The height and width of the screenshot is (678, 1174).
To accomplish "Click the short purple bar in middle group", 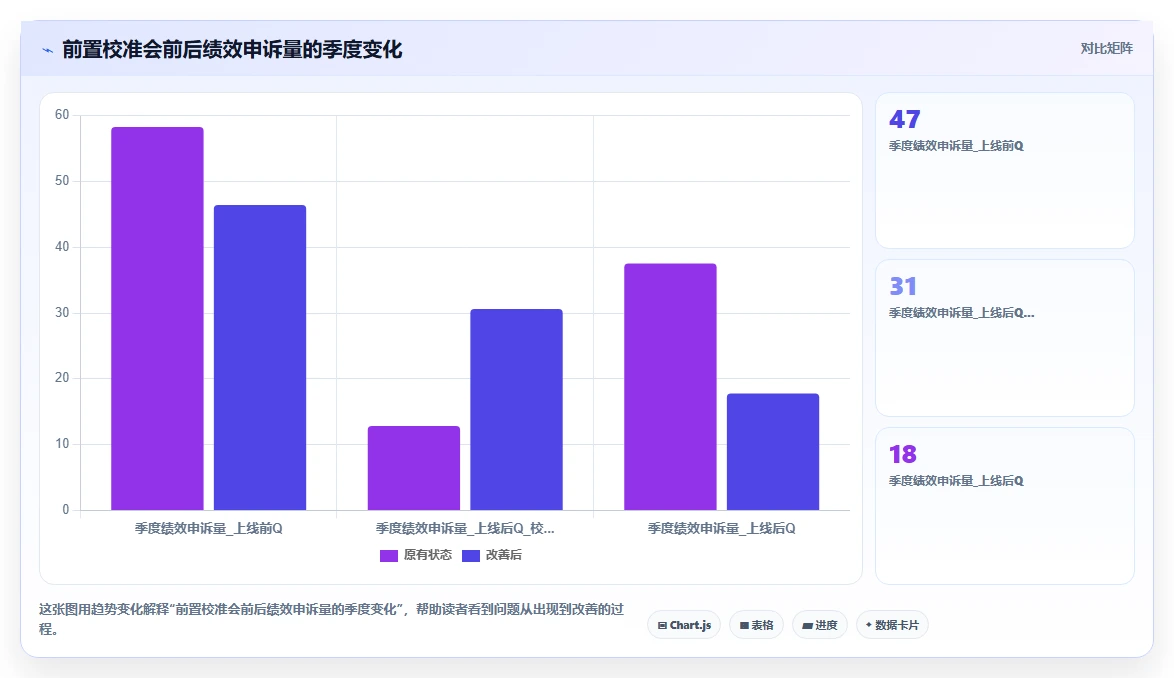I will point(414,468).
